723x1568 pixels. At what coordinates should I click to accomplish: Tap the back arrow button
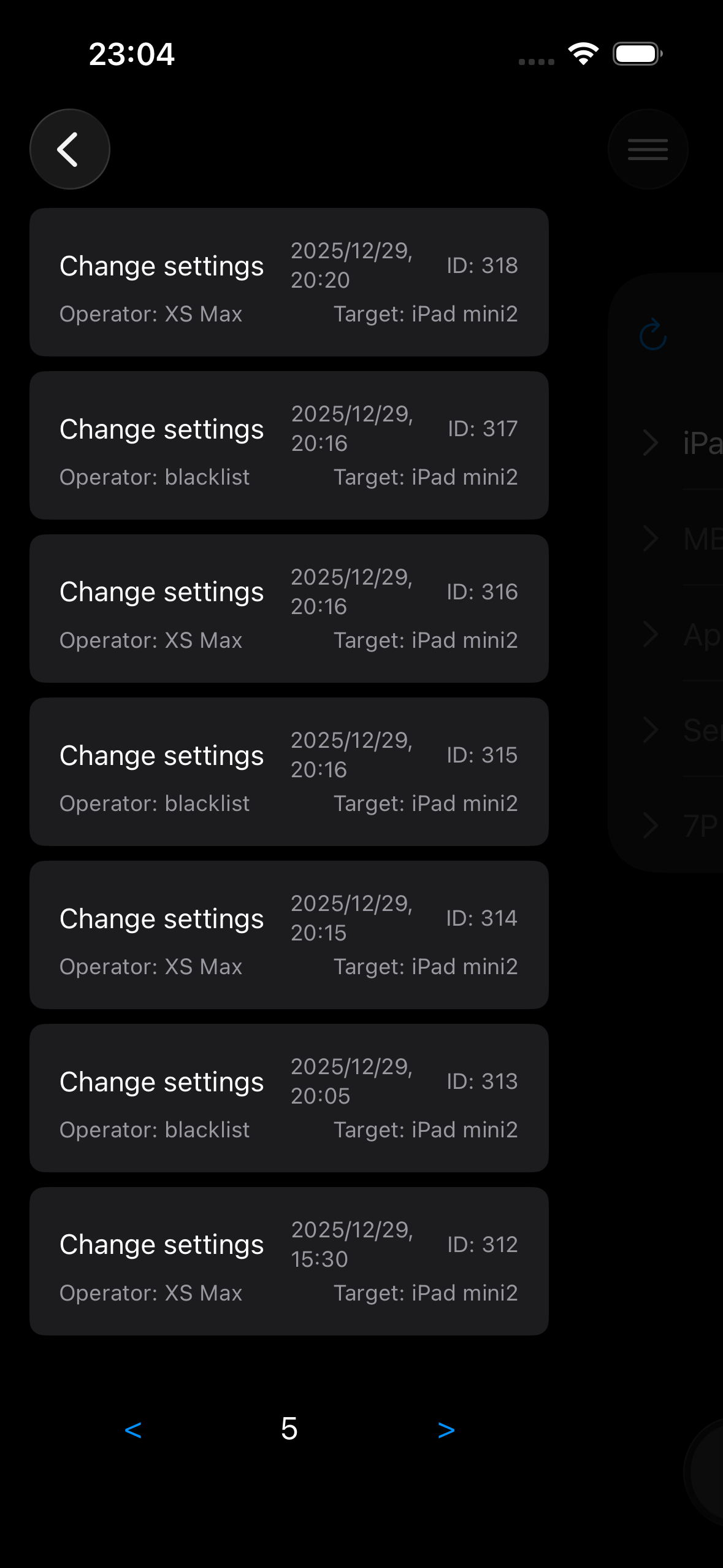click(69, 149)
